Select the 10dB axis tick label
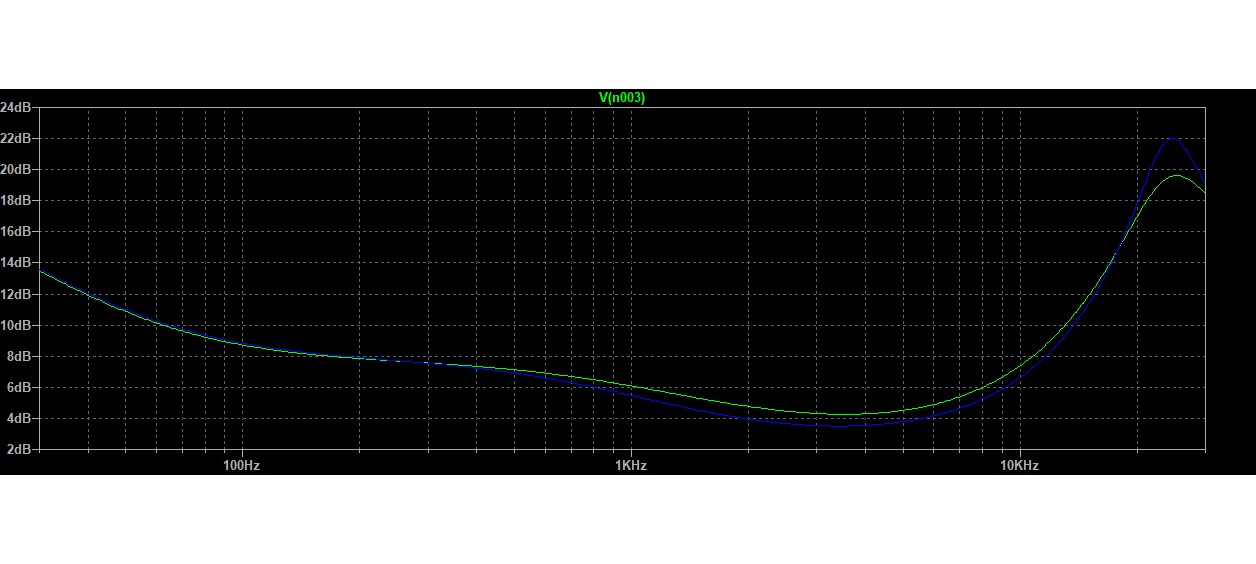 pos(17,325)
